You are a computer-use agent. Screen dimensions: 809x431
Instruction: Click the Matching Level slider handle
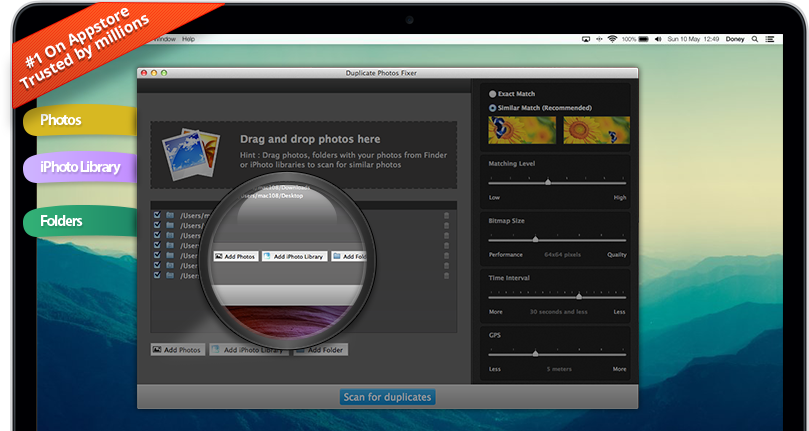(x=548, y=182)
